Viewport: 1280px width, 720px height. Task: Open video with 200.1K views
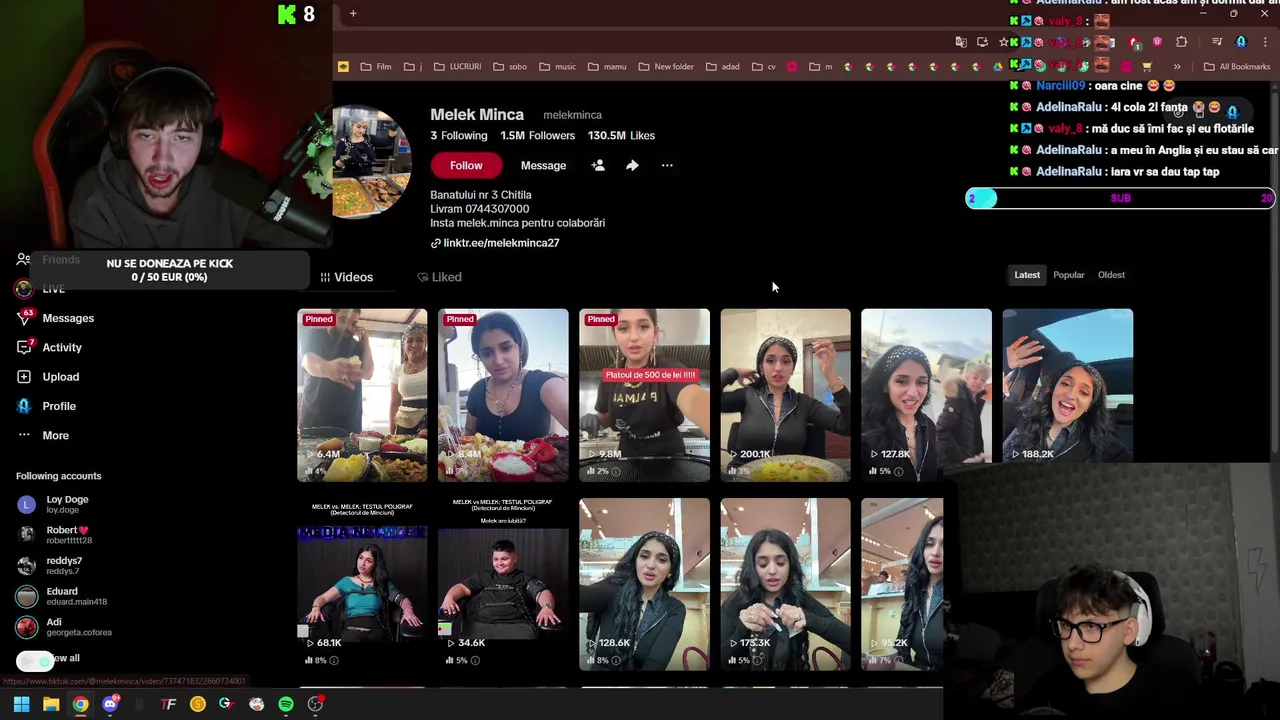point(785,395)
